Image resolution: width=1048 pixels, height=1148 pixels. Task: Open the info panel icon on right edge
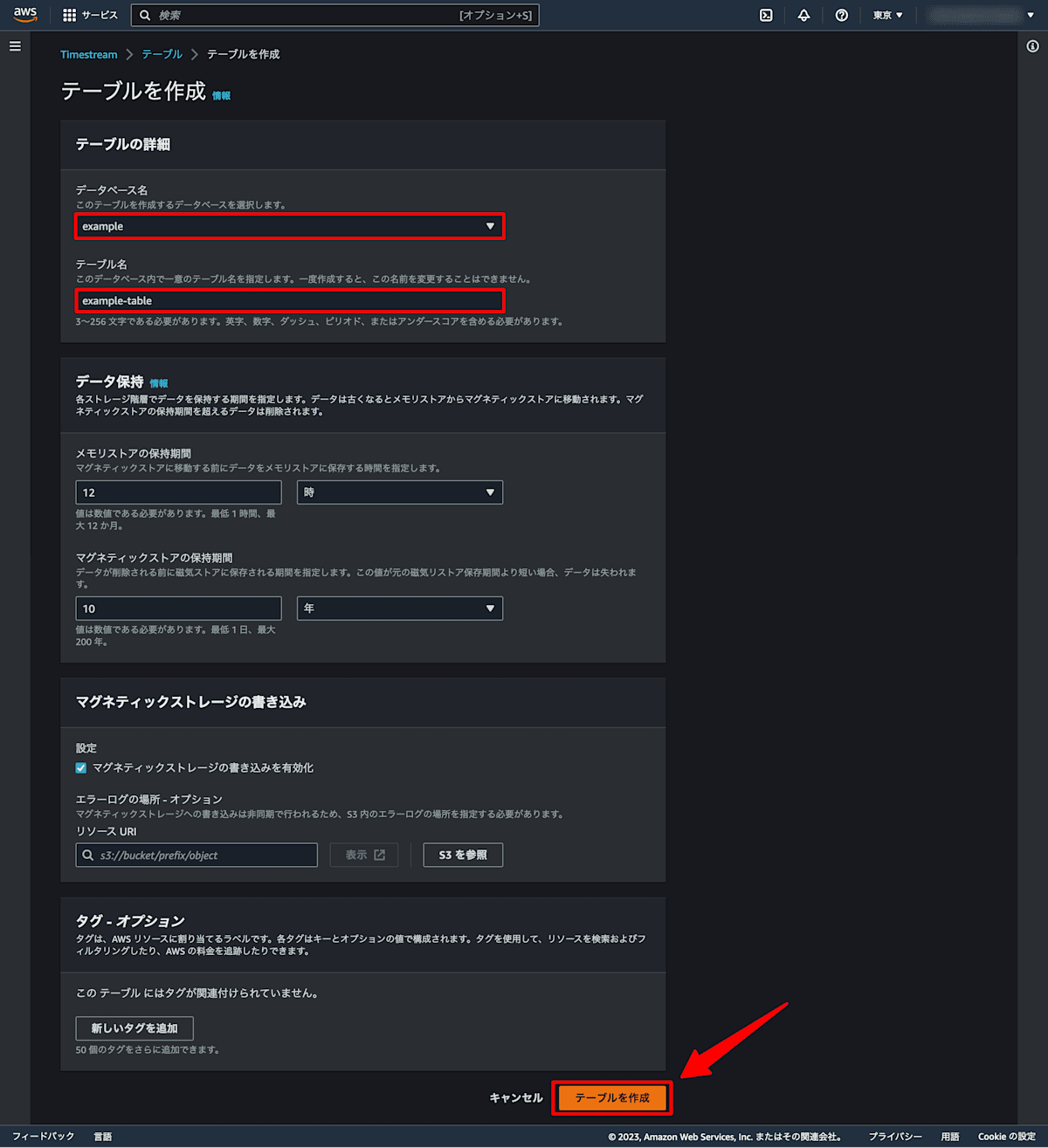pyautogui.click(x=1032, y=46)
